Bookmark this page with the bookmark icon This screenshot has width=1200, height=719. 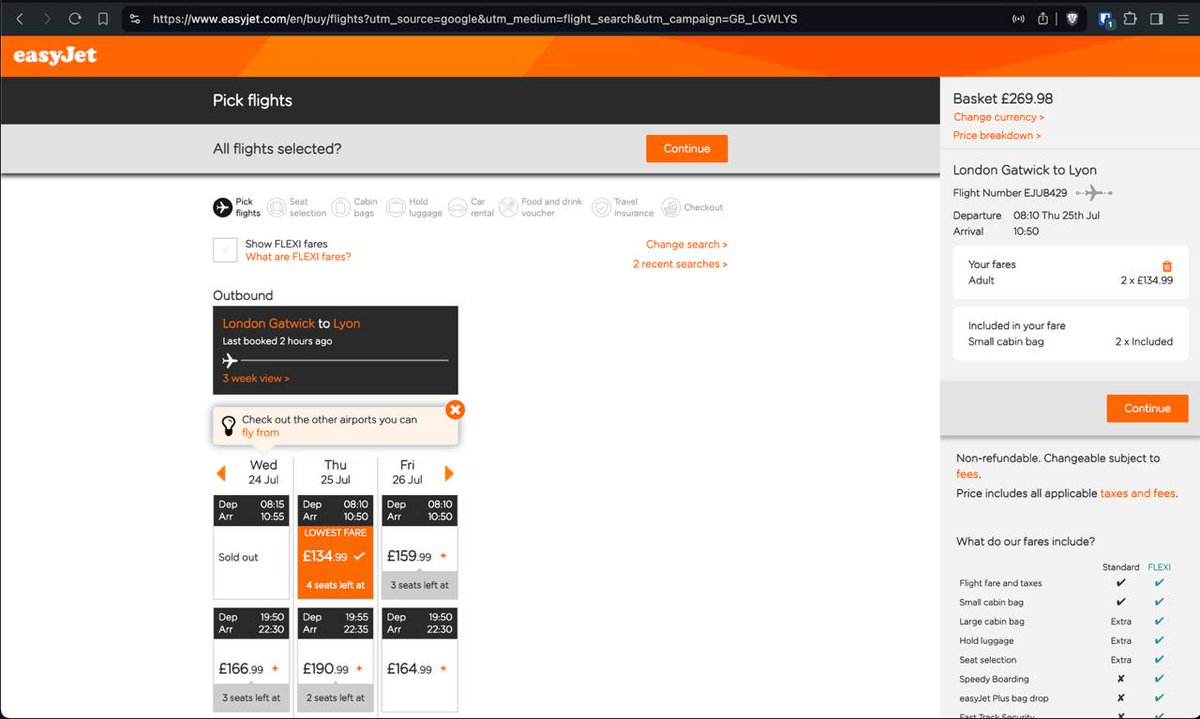(x=103, y=18)
